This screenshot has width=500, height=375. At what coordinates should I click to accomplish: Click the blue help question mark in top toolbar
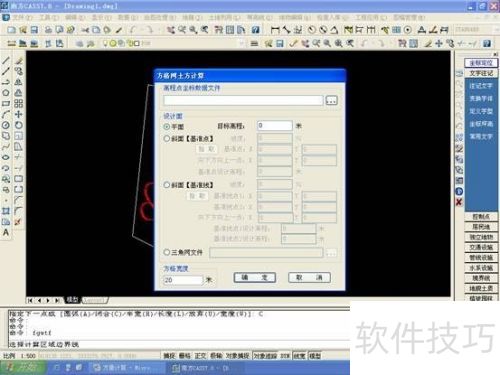[x=255, y=30]
